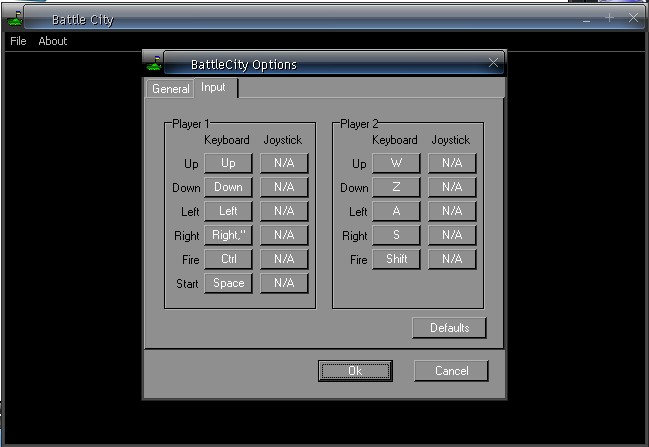Set Player 1 Down joystick binding

pyautogui.click(x=284, y=187)
